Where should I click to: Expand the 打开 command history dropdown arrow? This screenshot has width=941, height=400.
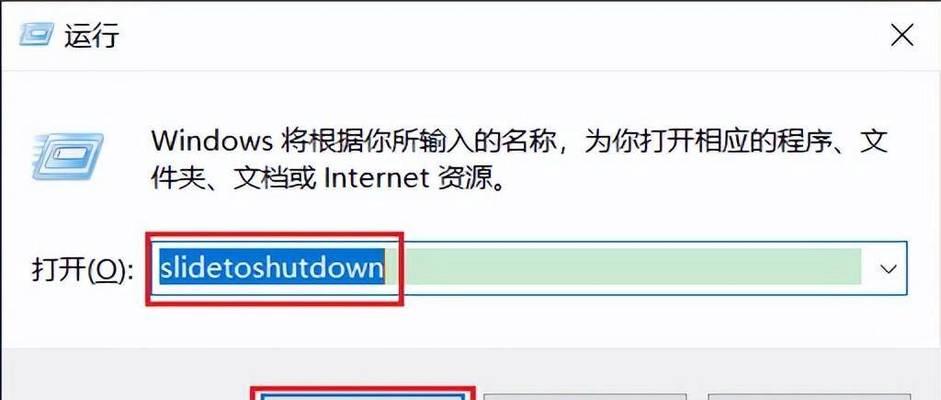point(888,269)
